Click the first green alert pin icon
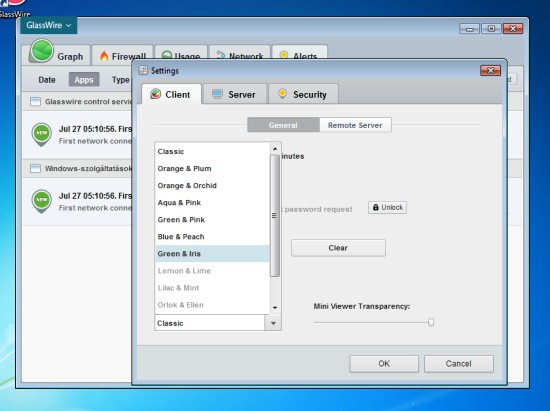 tap(42, 134)
